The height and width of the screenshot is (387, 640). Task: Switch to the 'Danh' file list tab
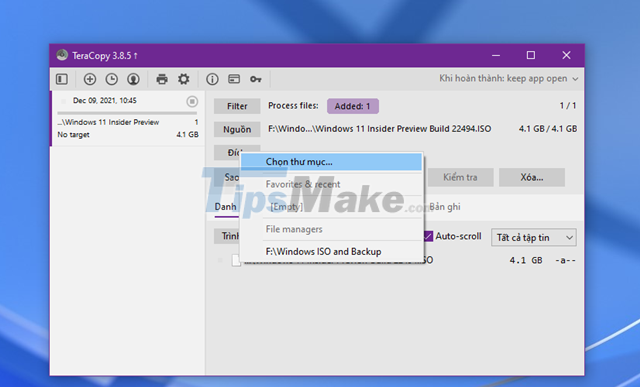click(226, 207)
